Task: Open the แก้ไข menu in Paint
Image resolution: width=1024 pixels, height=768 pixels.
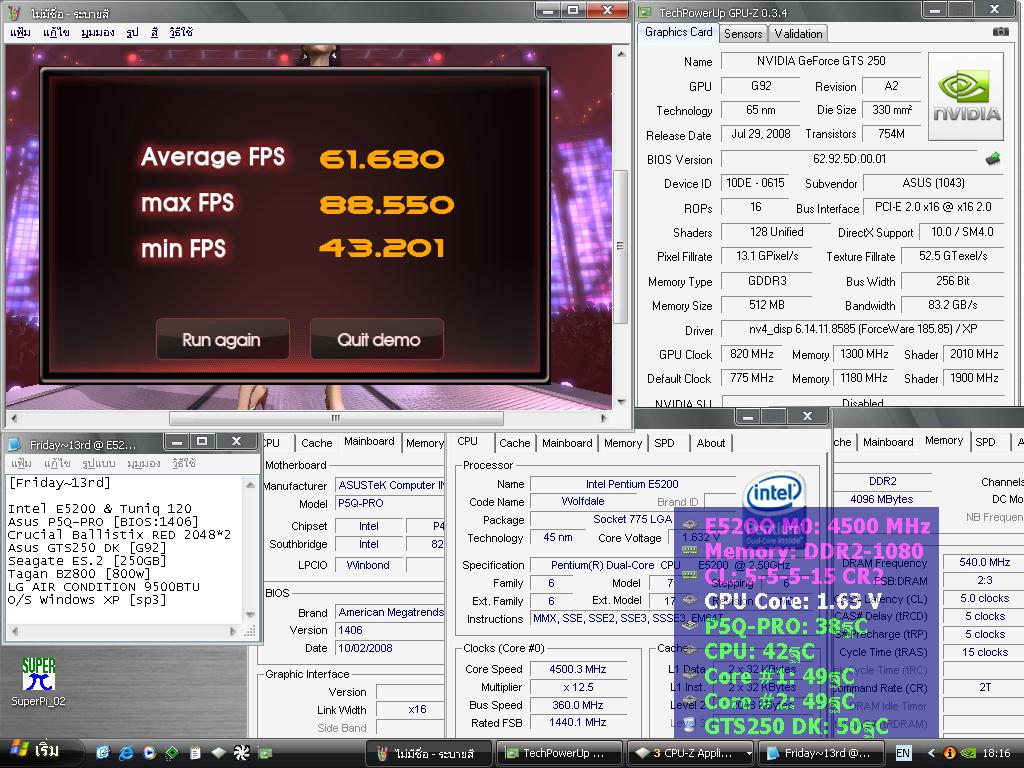Action: pos(56,32)
